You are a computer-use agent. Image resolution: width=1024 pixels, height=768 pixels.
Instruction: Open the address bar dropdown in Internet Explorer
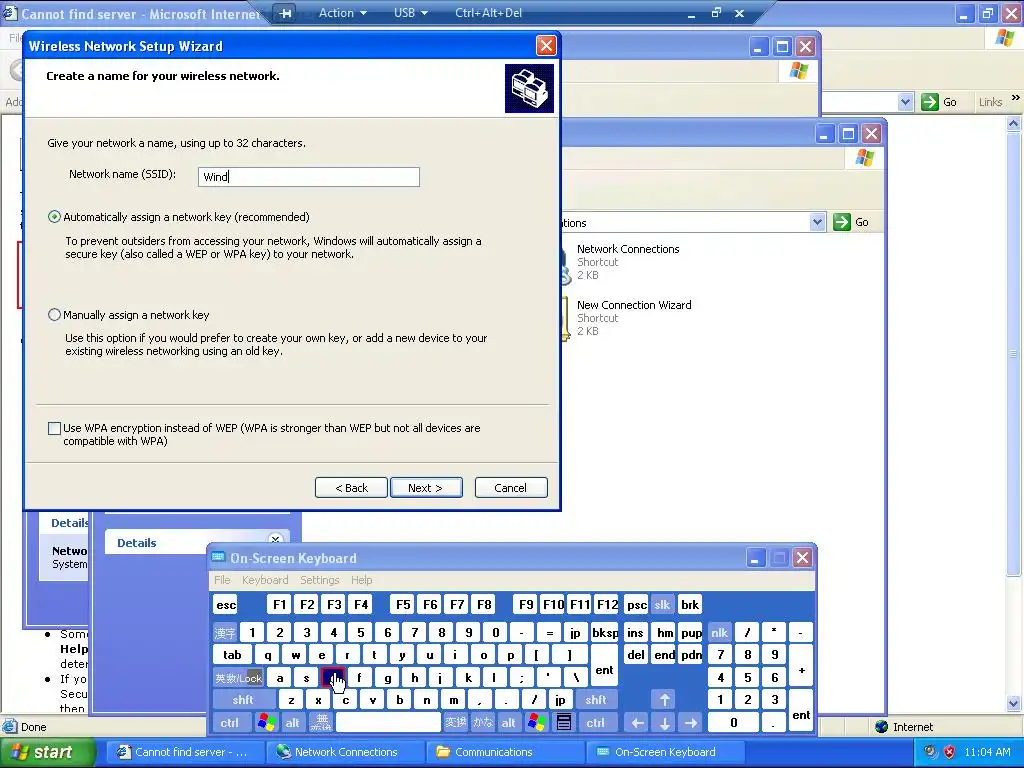[905, 102]
